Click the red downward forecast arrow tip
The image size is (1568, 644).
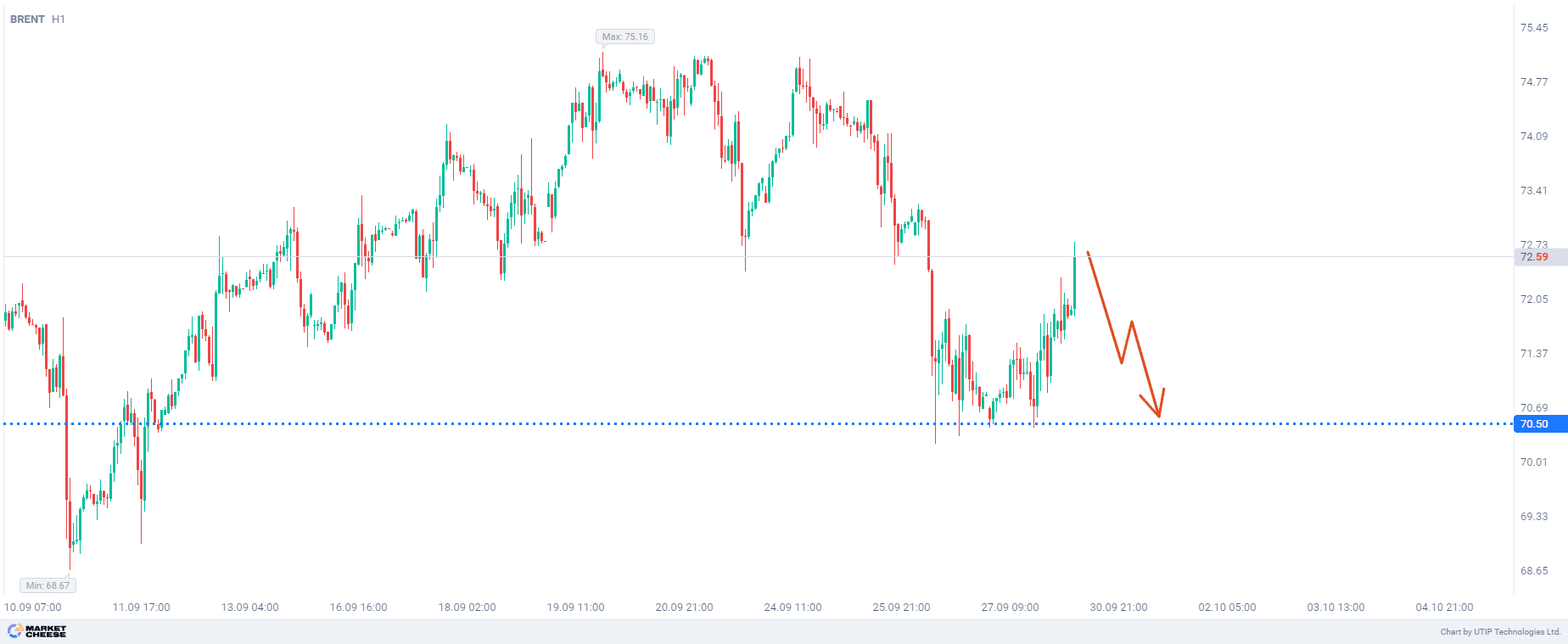(1158, 416)
